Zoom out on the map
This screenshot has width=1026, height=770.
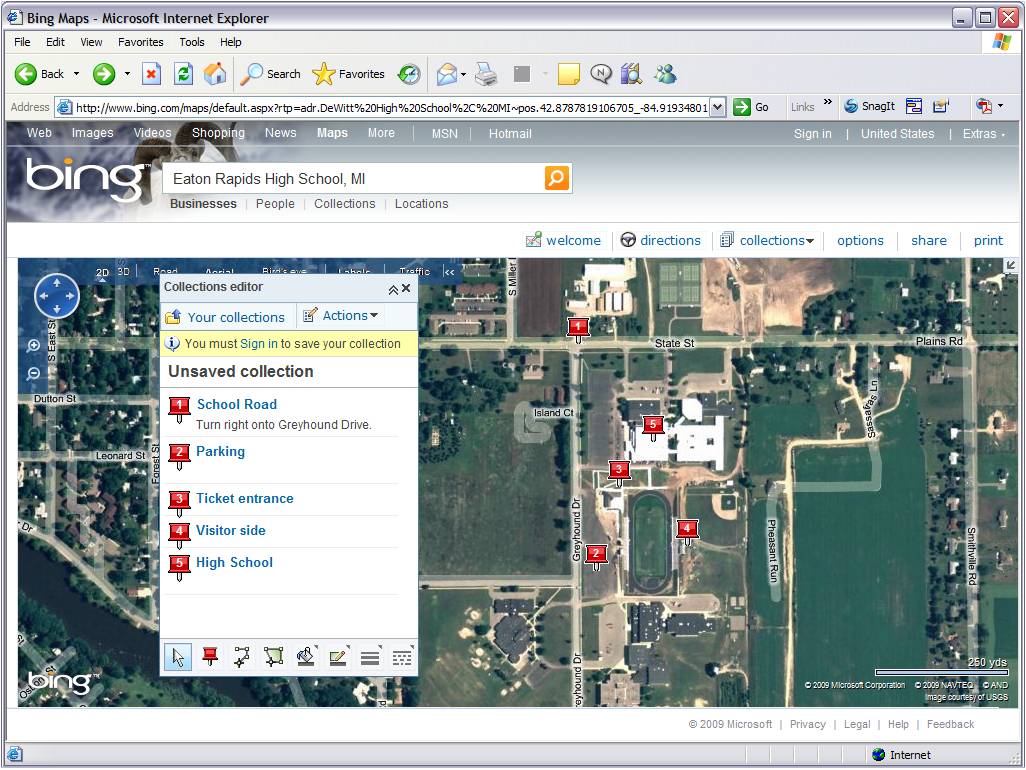(x=33, y=374)
